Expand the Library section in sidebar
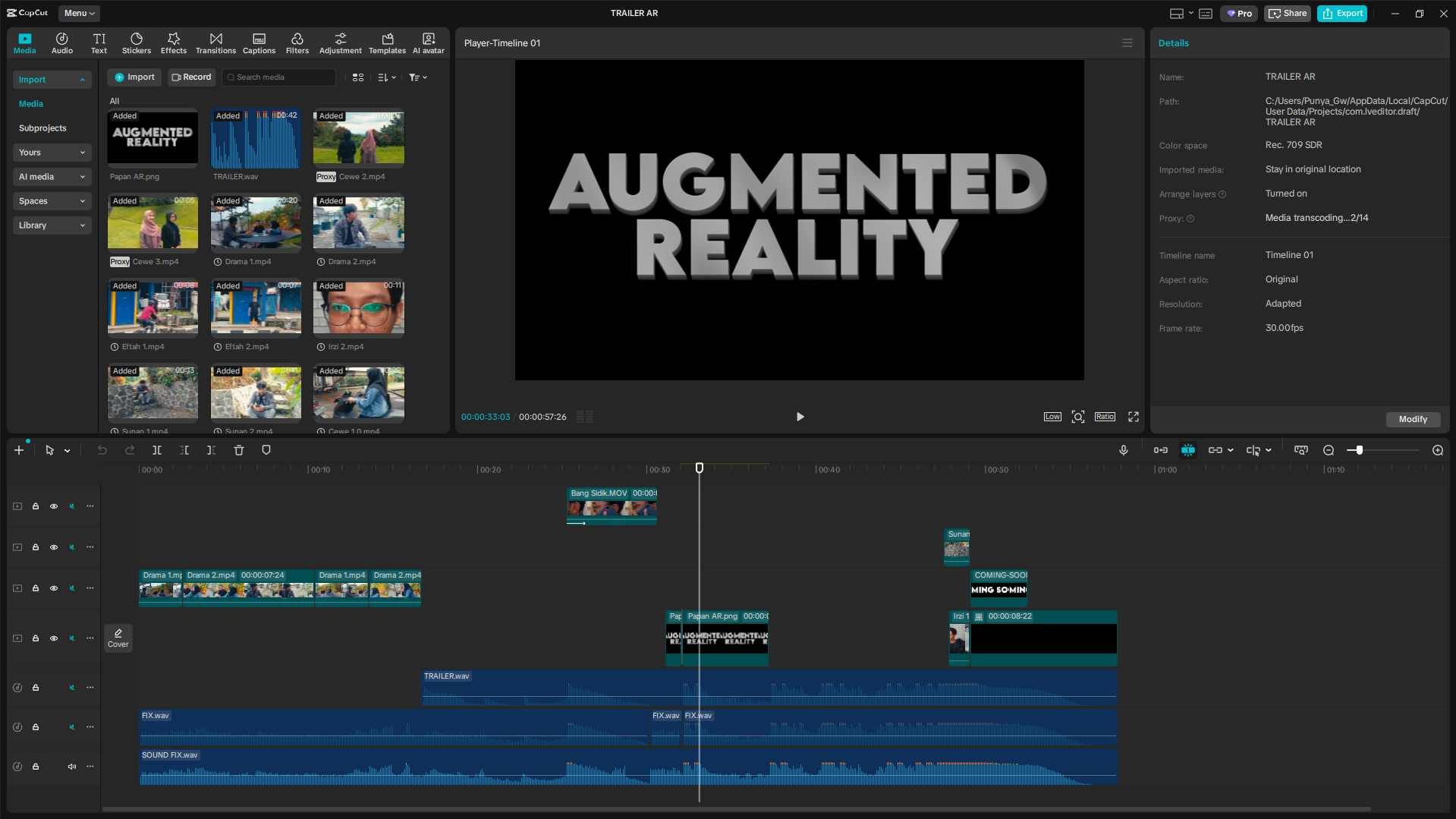This screenshot has width=1456, height=819. pos(52,225)
